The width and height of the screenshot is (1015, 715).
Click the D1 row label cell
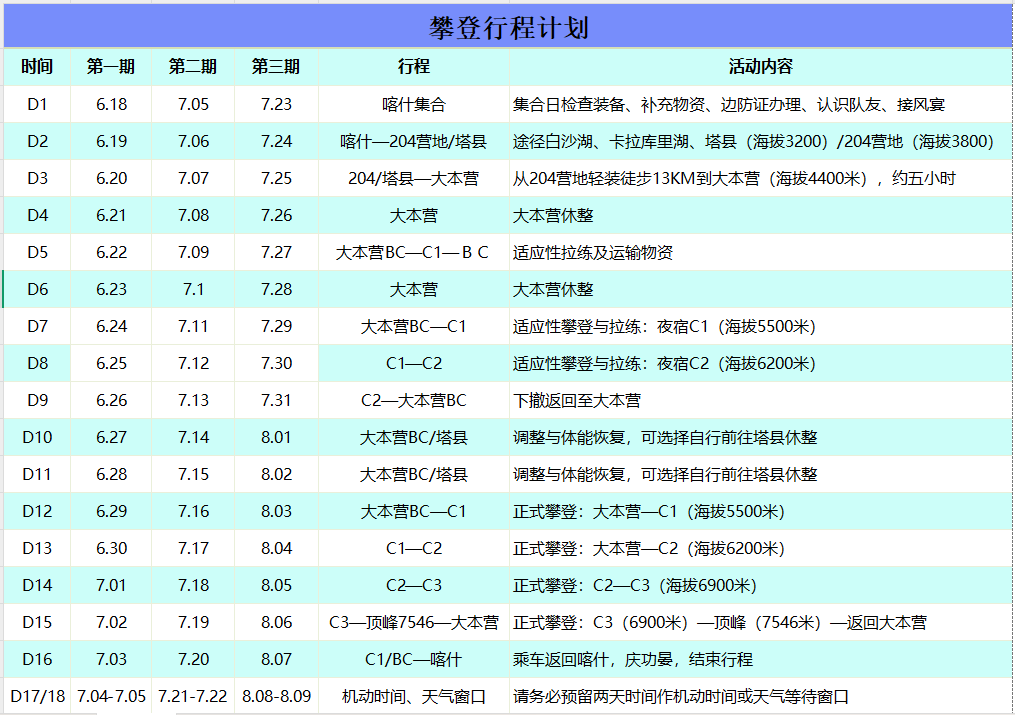click(x=37, y=104)
